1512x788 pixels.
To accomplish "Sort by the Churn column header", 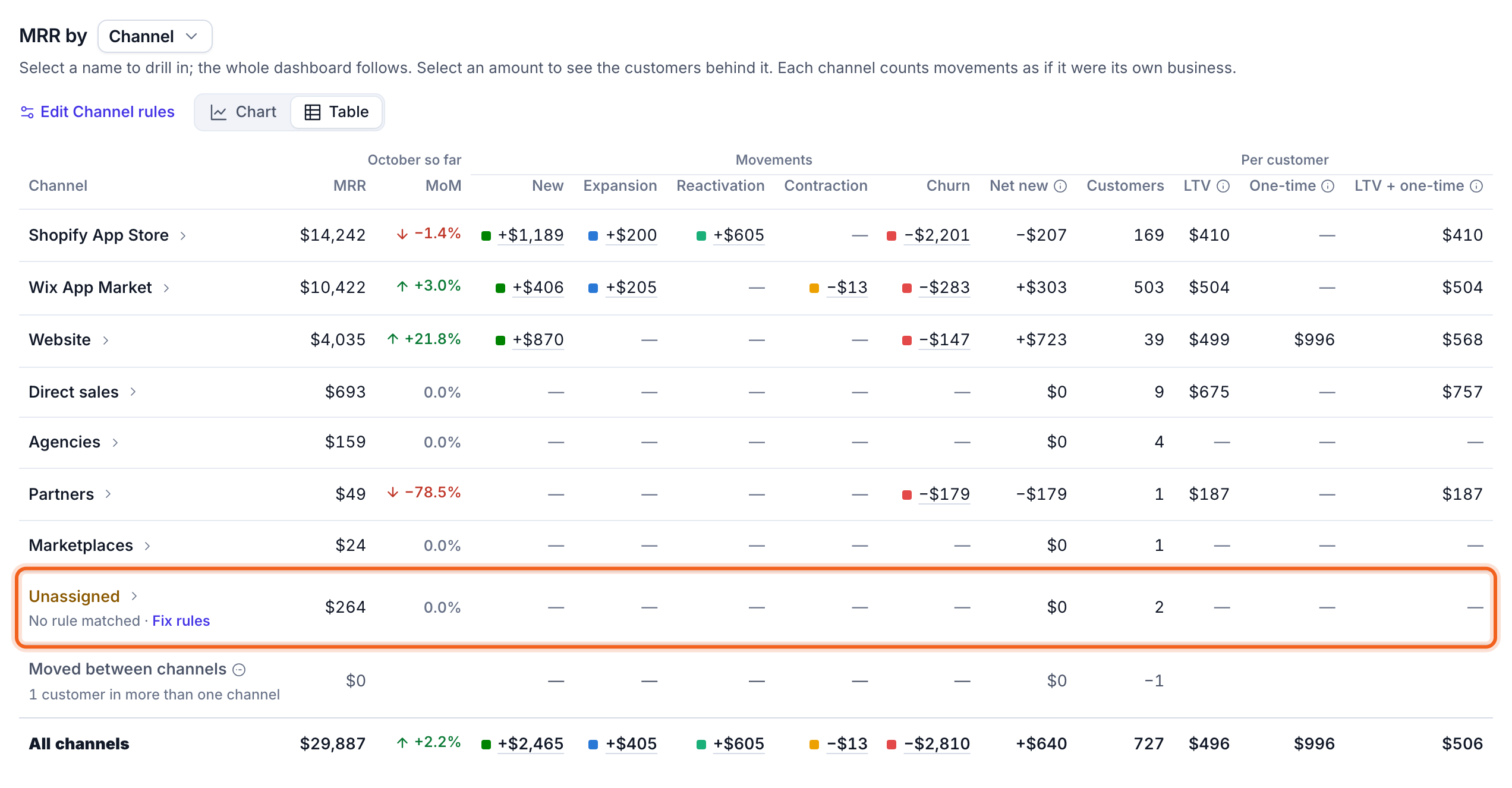I will 948,186.
